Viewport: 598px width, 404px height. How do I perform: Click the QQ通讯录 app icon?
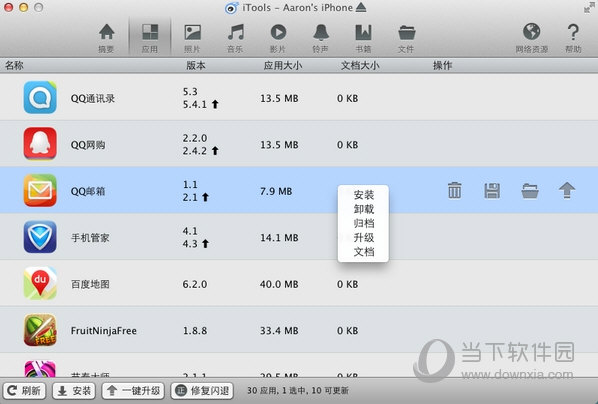(40, 97)
